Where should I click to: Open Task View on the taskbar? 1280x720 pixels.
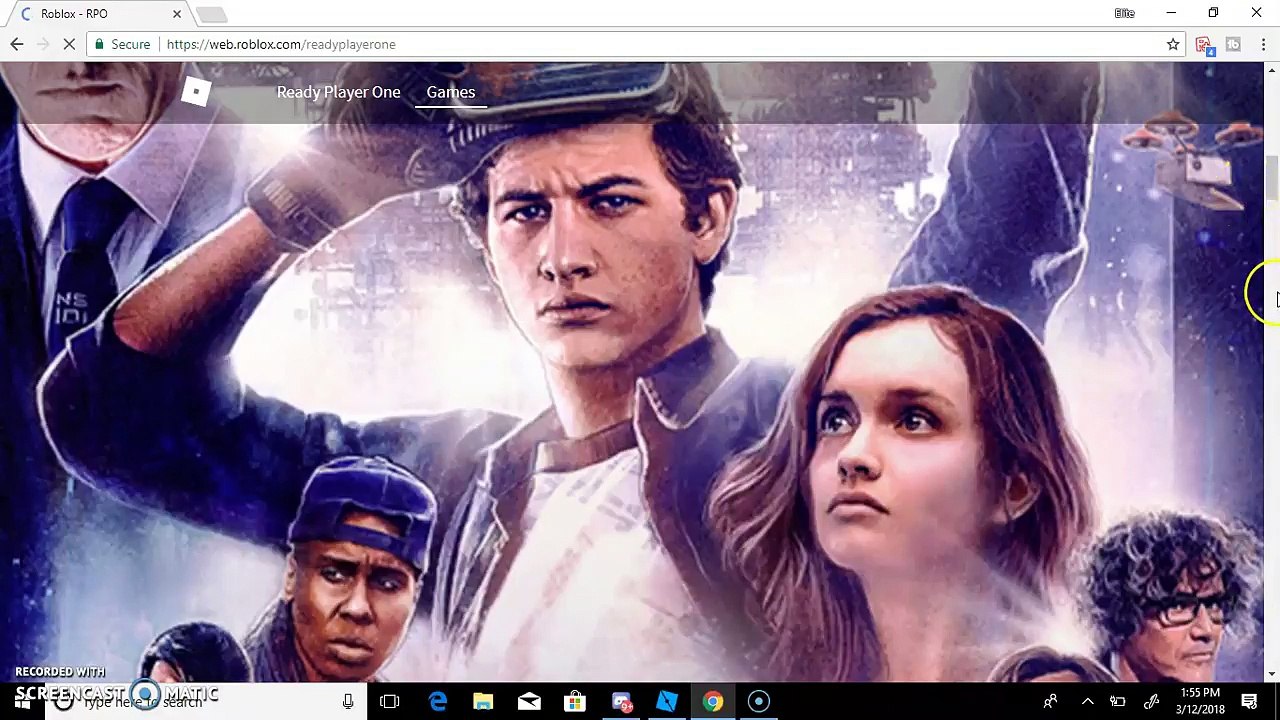click(390, 702)
